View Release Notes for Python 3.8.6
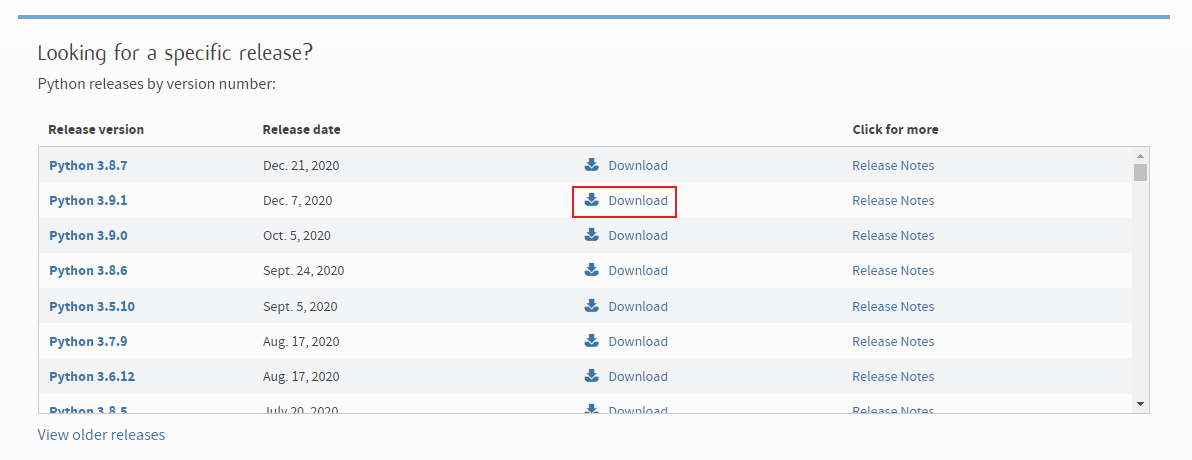Image resolution: width=1192 pixels, height=460 pixels. pyautogui.click(x=893, y=271)
